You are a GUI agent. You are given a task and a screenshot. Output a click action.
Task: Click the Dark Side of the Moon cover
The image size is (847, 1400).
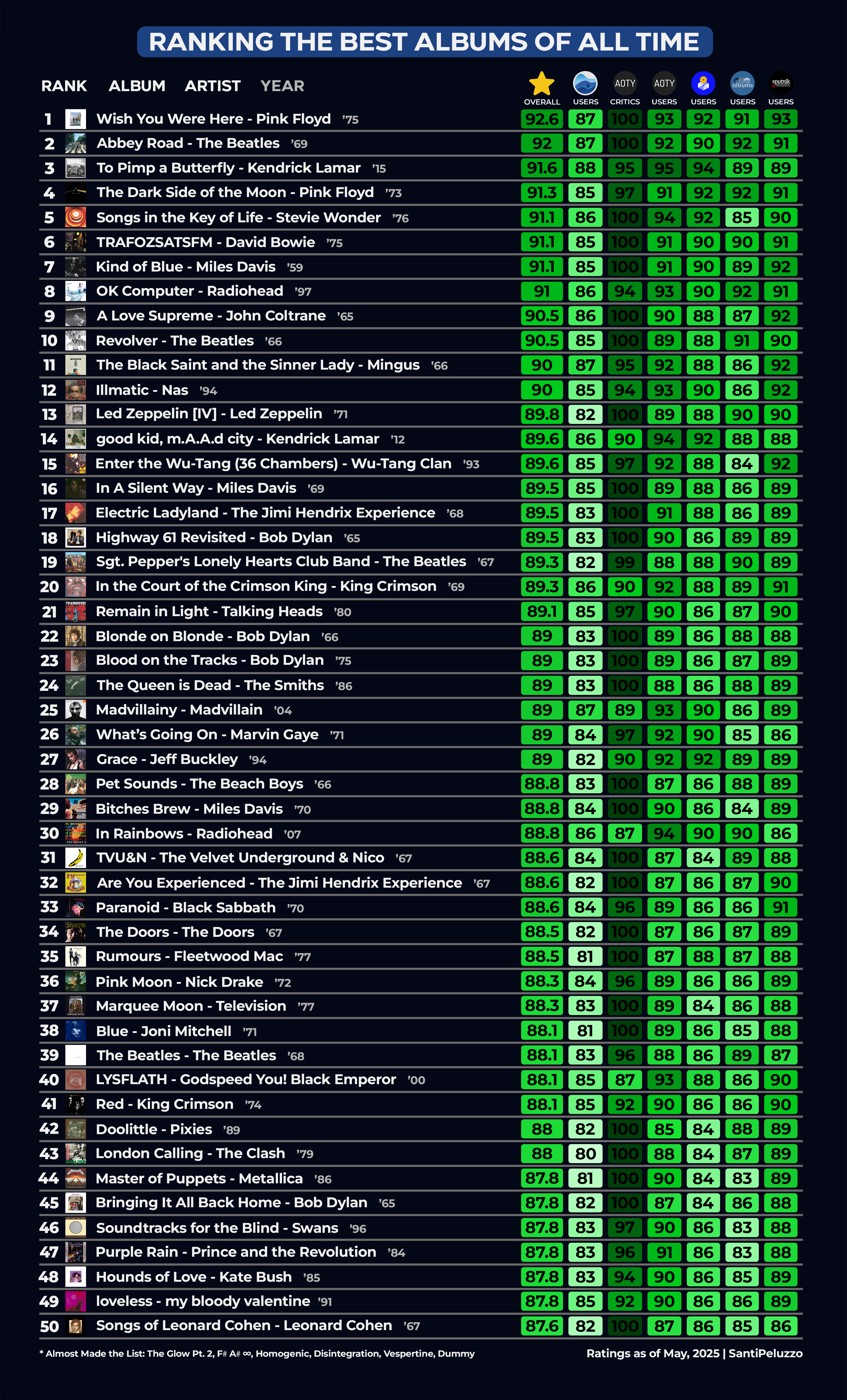pos(76,193)
